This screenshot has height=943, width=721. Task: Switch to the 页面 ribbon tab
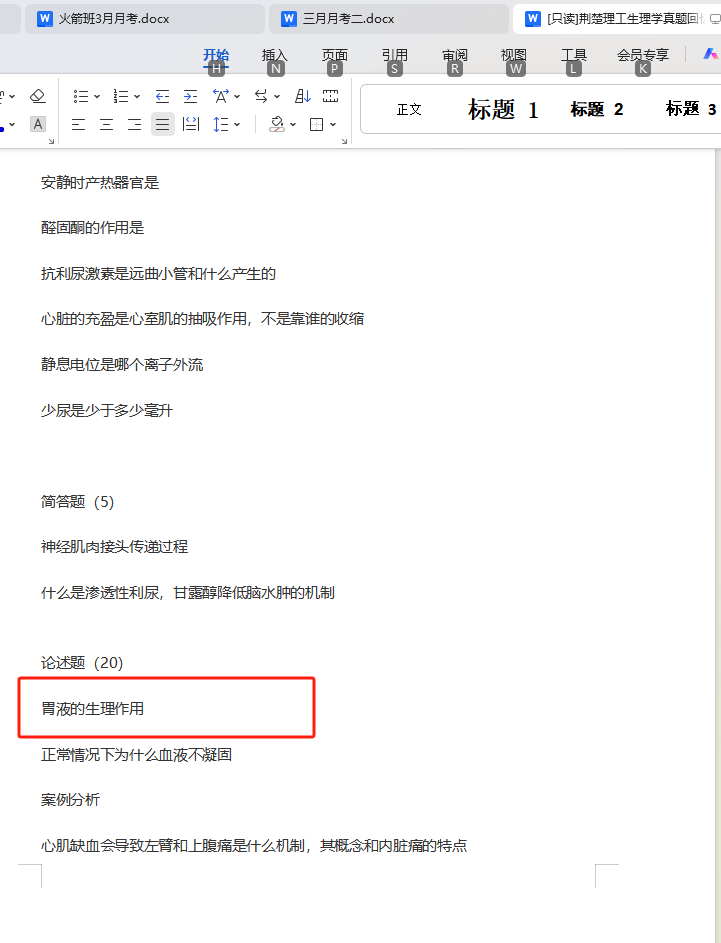tap(334, 55)
